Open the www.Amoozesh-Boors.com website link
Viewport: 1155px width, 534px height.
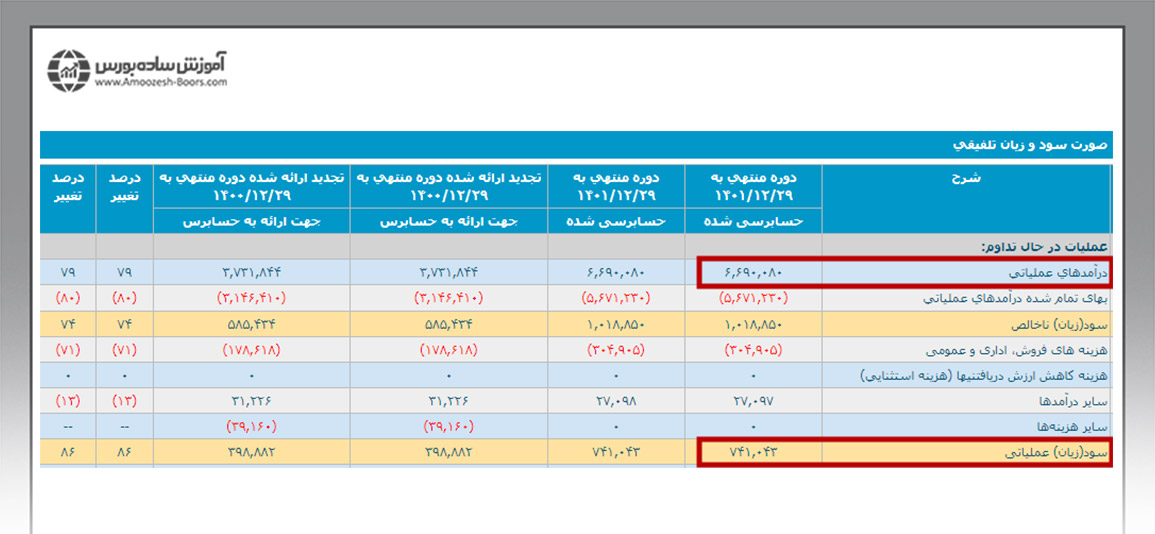click(161, 83)
